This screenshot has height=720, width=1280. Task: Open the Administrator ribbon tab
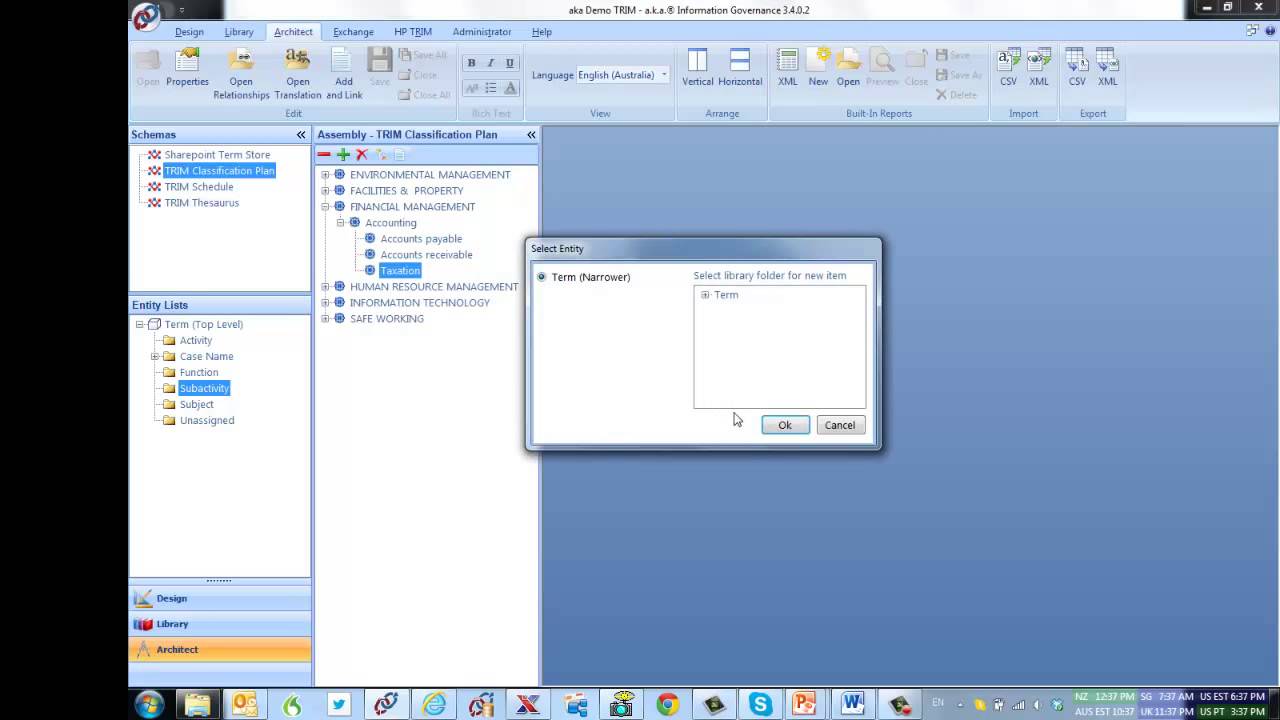482,32
